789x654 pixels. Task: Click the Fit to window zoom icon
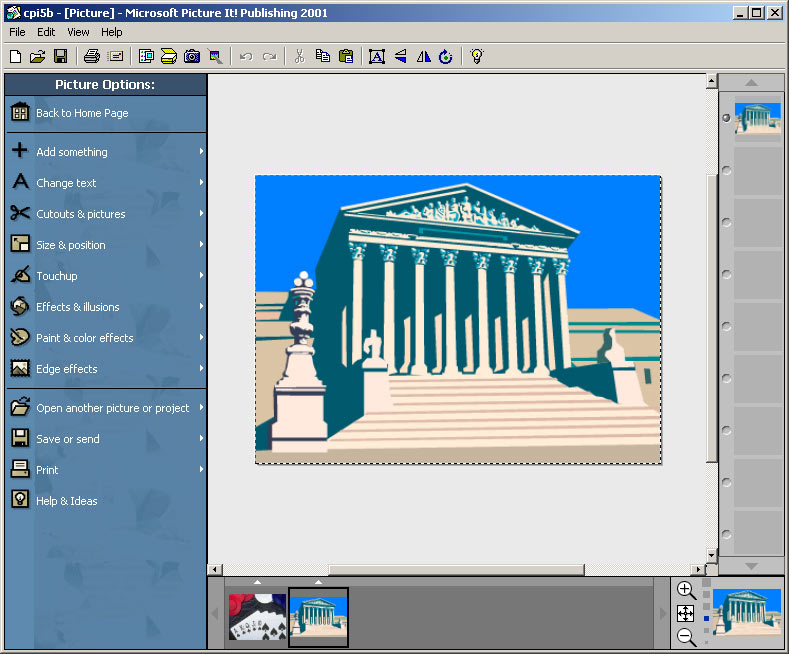tap(685, 614)
